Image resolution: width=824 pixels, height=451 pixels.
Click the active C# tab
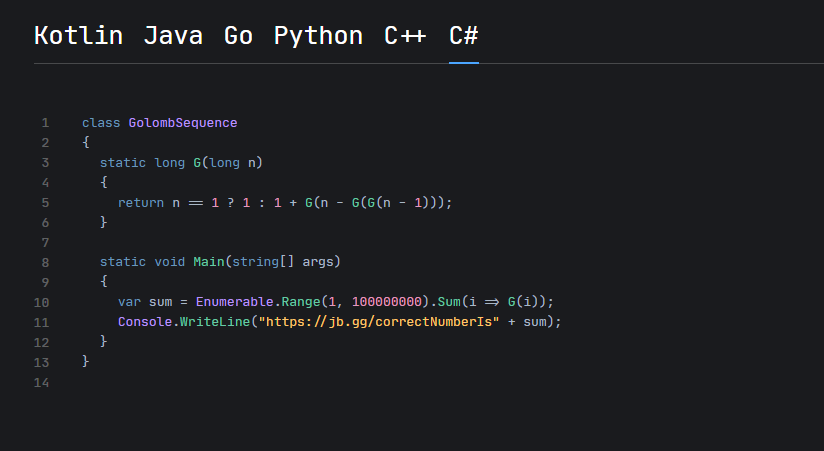point(464,36)
